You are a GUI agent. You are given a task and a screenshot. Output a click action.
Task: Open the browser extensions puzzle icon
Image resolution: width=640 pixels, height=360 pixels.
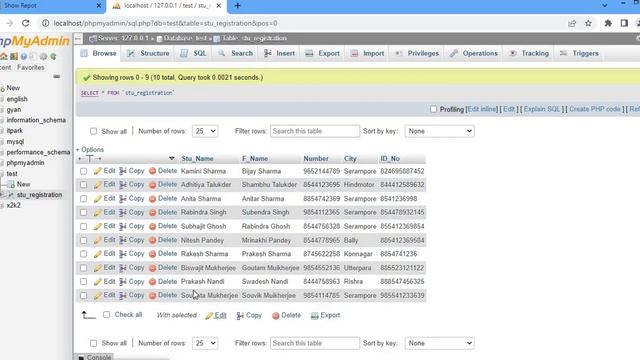pyautogui.click(x=608, y=23)
